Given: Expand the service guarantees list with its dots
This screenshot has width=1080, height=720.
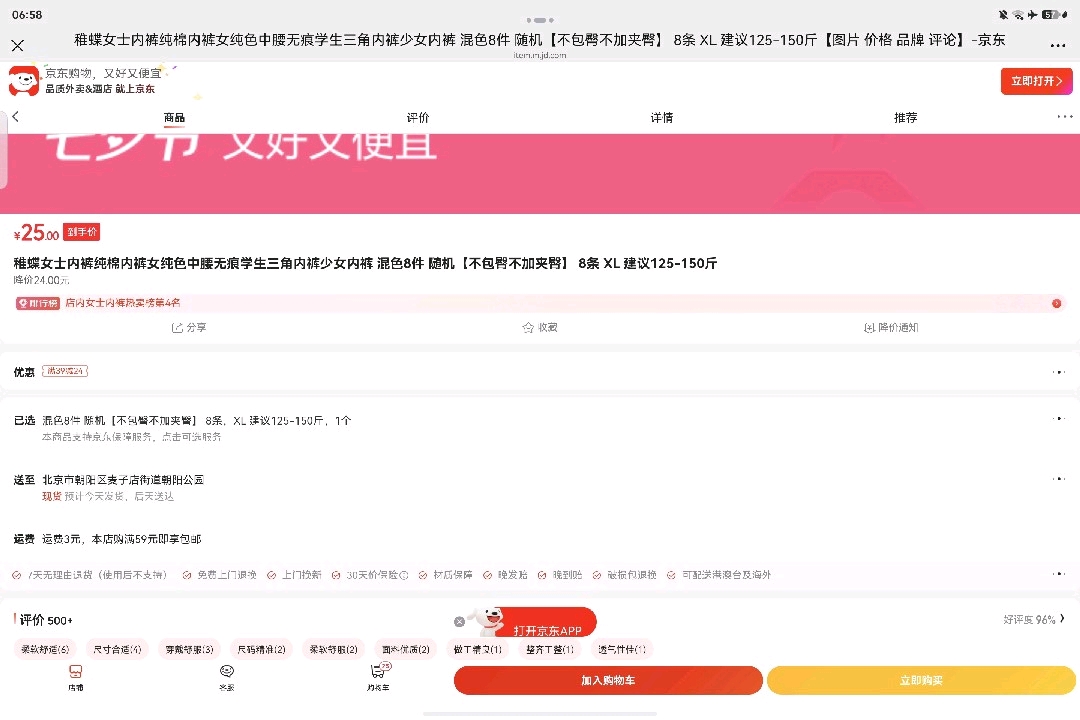Looking at the screenshot, I should (x=1059, y=573).
